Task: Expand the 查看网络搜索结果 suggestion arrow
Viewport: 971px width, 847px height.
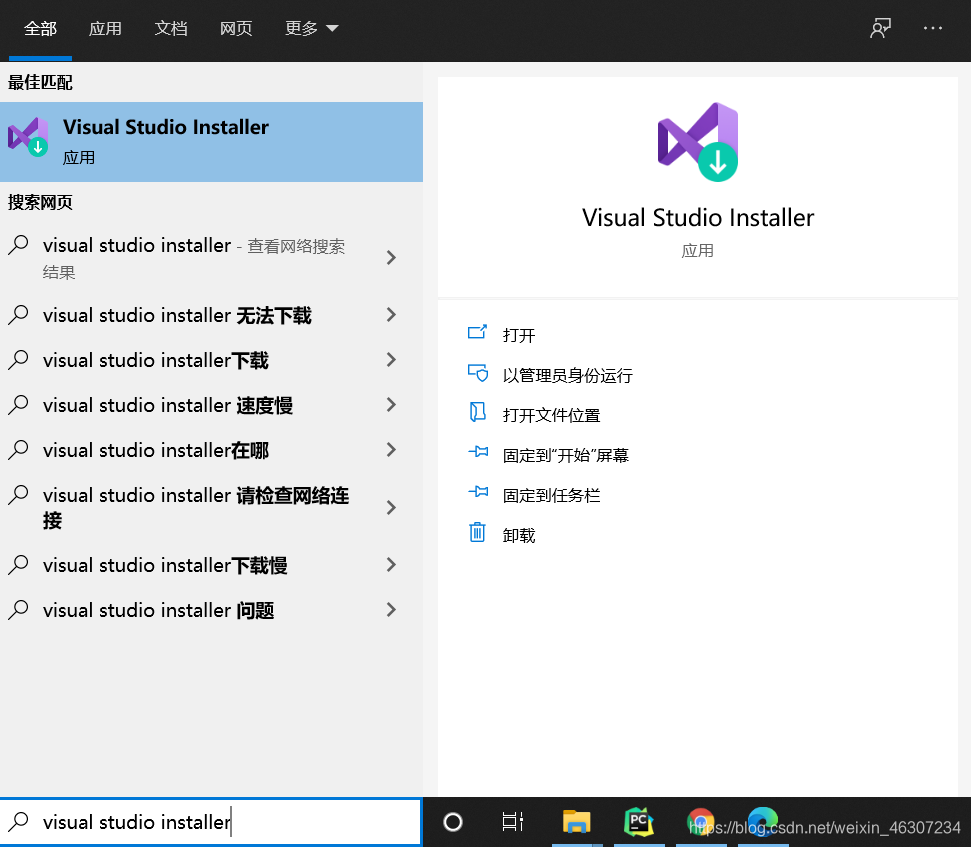Action: coord(391,258)
